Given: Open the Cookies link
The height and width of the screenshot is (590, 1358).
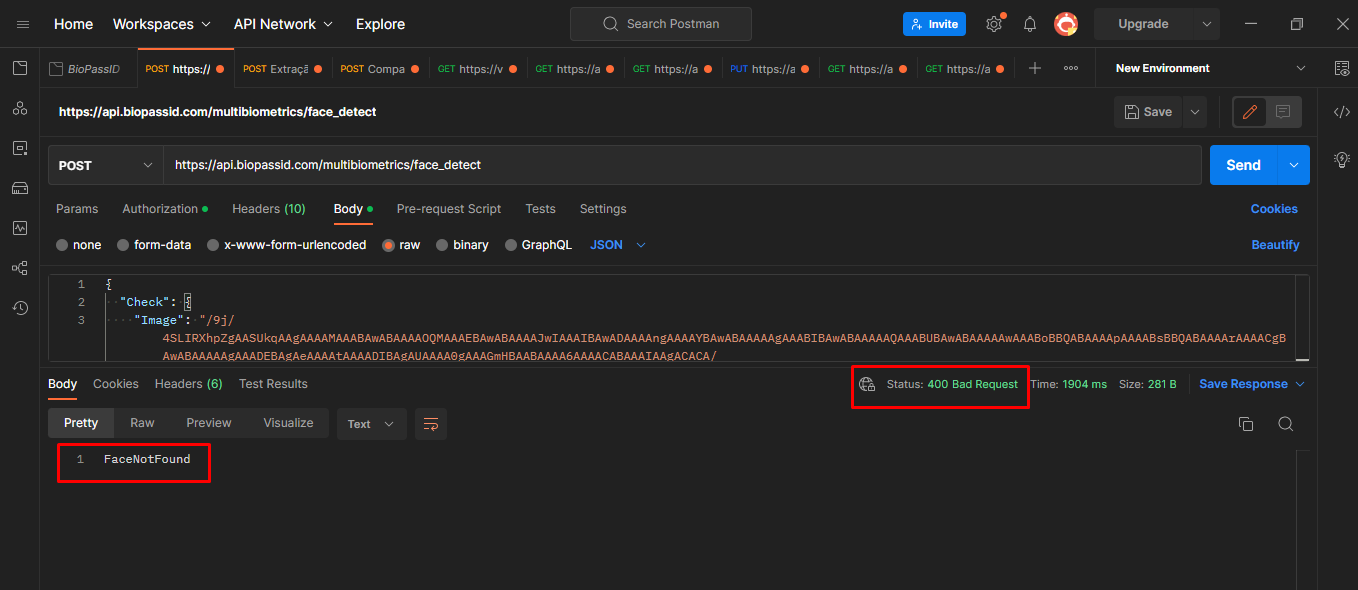Looking at the screenshot, I should click(x=1274, y=209).
